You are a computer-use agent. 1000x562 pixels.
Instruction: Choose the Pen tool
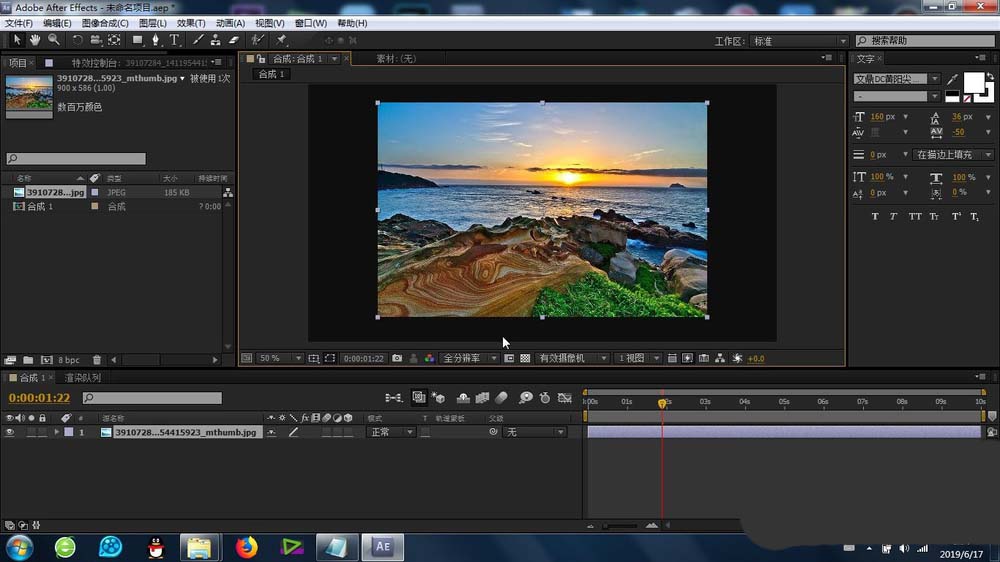[x=156, y=40]
